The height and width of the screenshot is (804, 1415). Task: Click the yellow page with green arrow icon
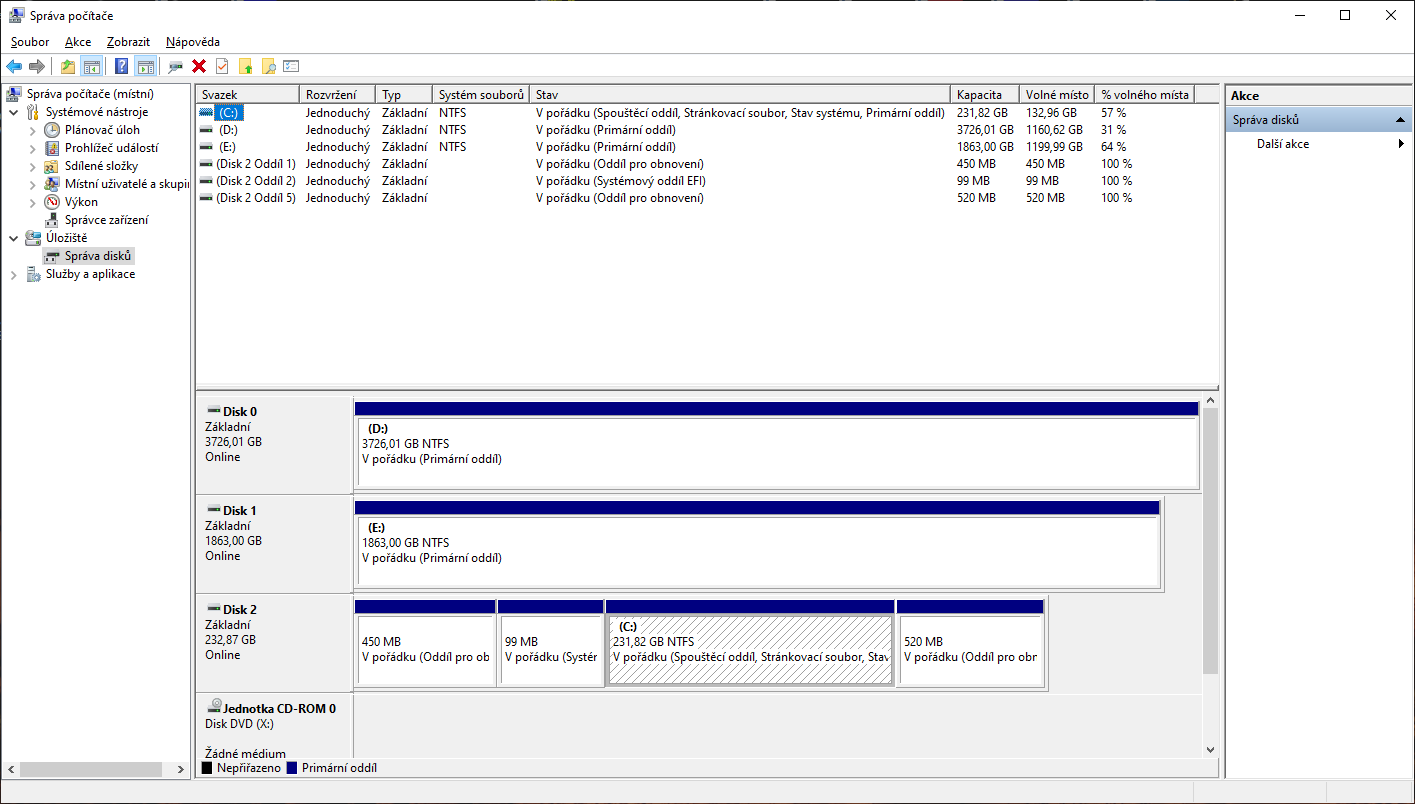245,67
